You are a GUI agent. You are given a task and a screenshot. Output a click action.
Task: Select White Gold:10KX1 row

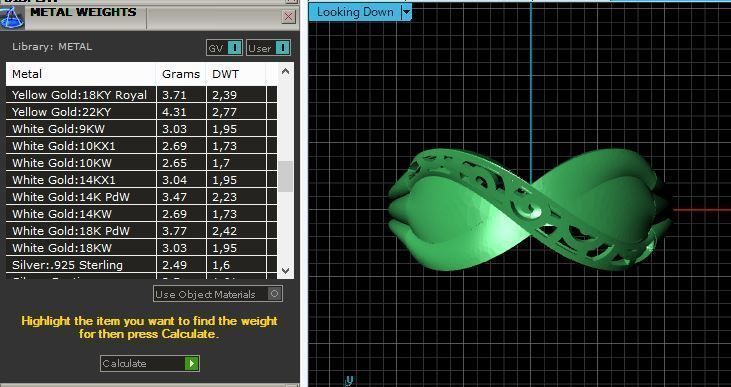point(141,146)
